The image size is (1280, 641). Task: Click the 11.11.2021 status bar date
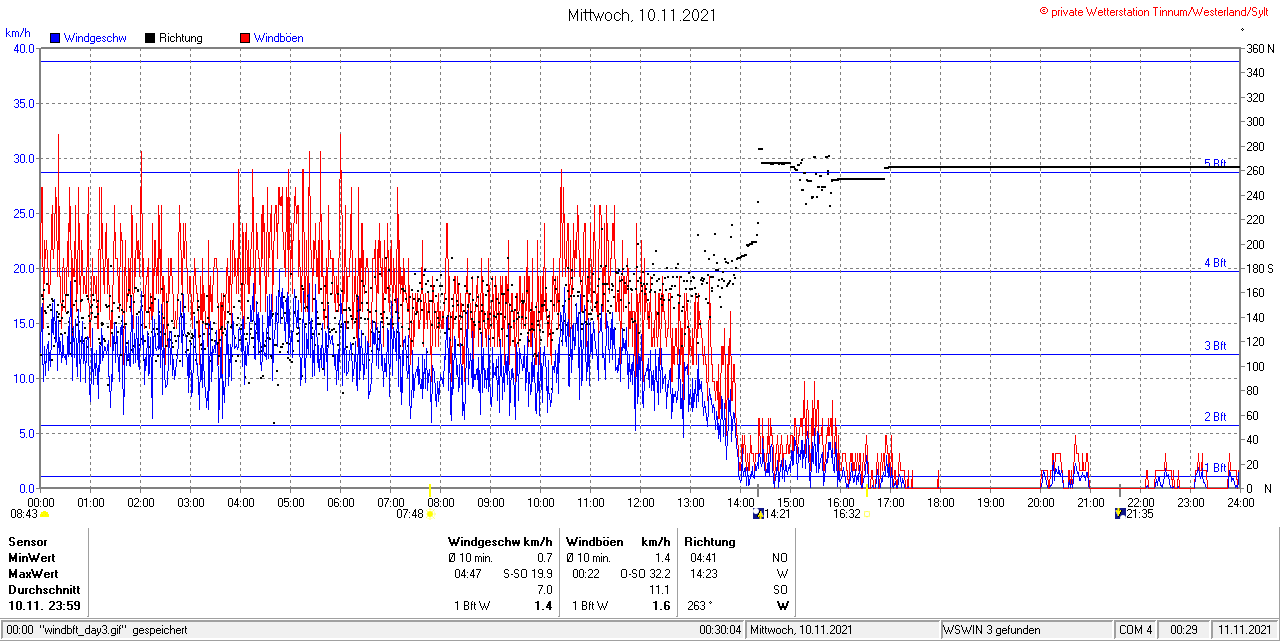click(1244, 630)
